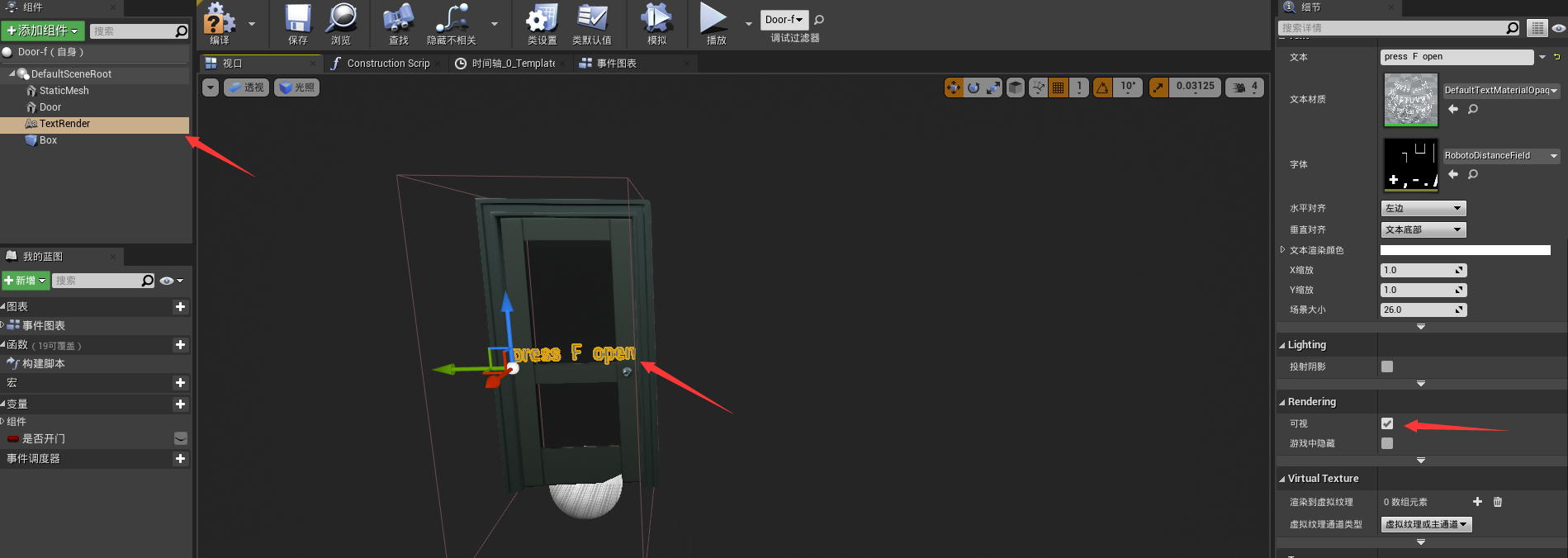Click details property matrix grid icon

click(1537, 28)
